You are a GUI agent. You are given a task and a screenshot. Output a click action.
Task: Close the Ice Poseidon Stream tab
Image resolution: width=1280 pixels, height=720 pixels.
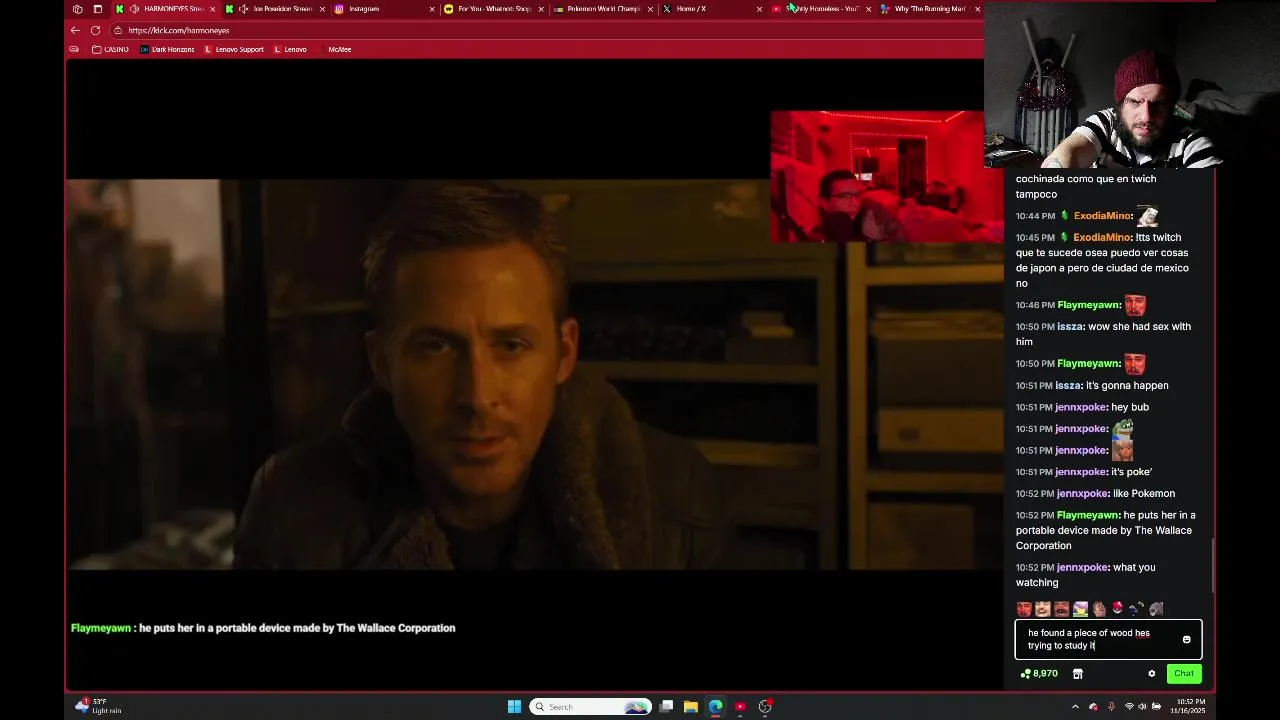tap(322, 9)
